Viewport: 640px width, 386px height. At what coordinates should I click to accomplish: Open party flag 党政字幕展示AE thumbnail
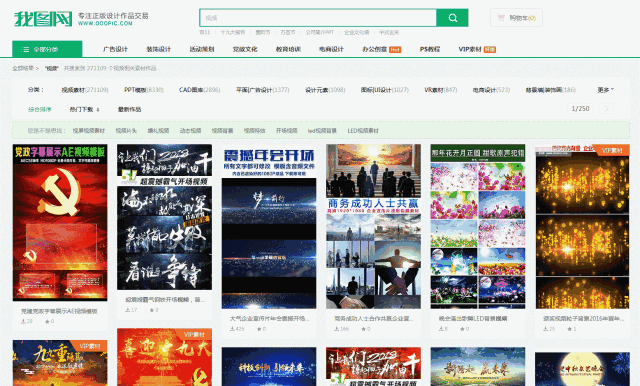click(60, 222)
